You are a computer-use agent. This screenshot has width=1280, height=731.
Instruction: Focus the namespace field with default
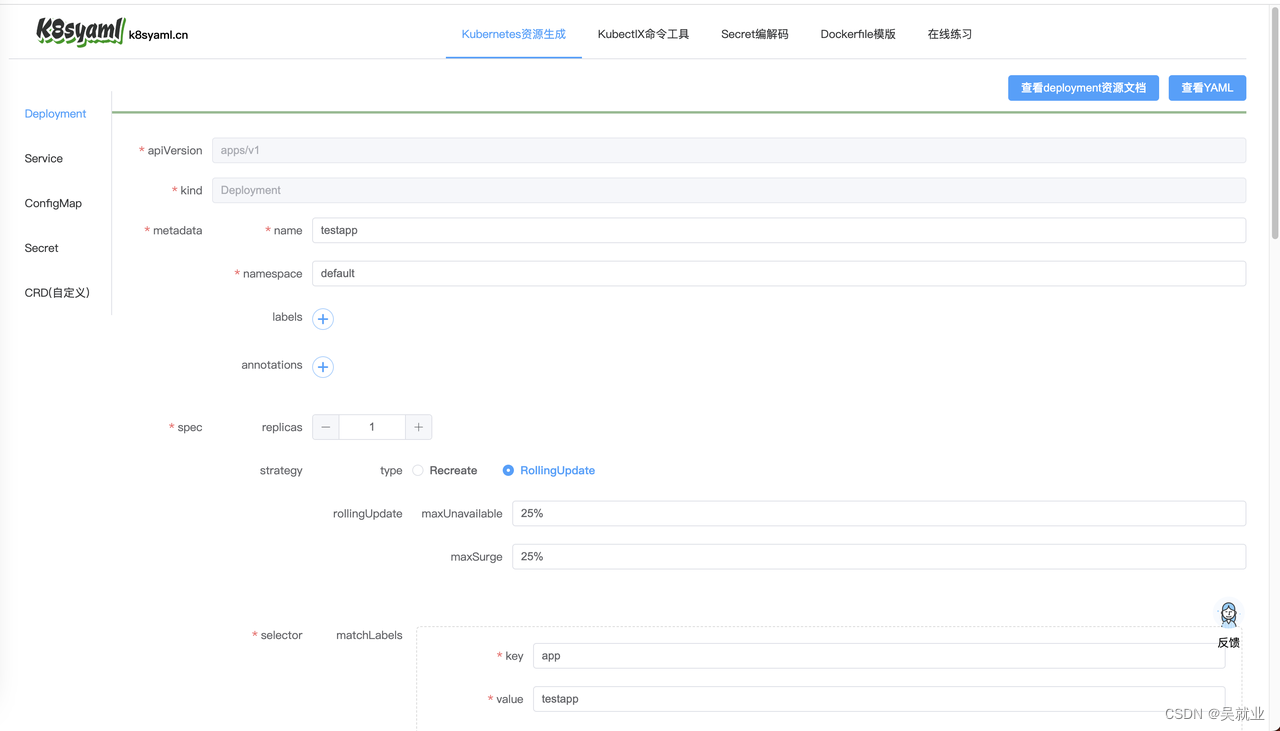(779, 273)
